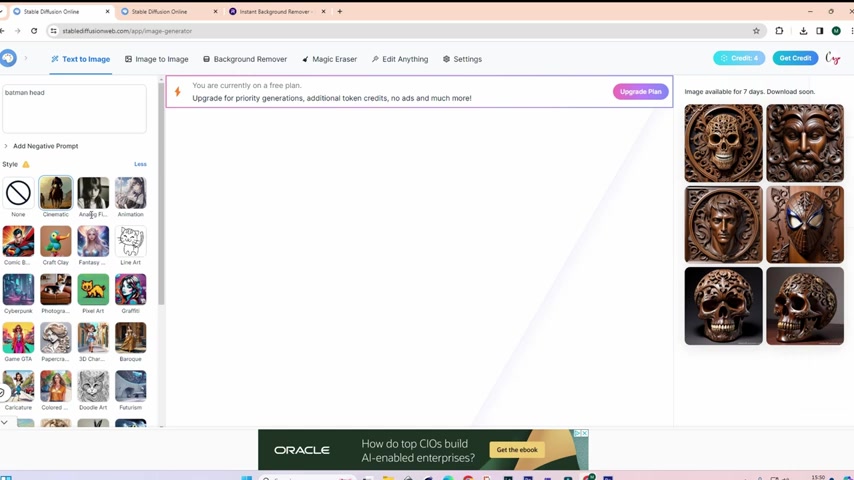
Task: Open the Windows Start menu
Action: [x=247, y=478]
